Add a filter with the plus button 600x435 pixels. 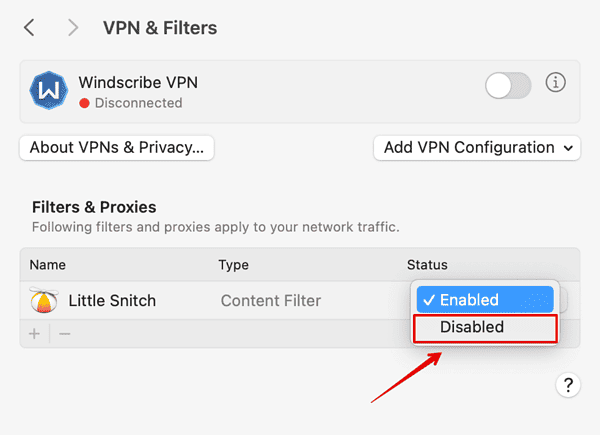click(x=34, y=333)
